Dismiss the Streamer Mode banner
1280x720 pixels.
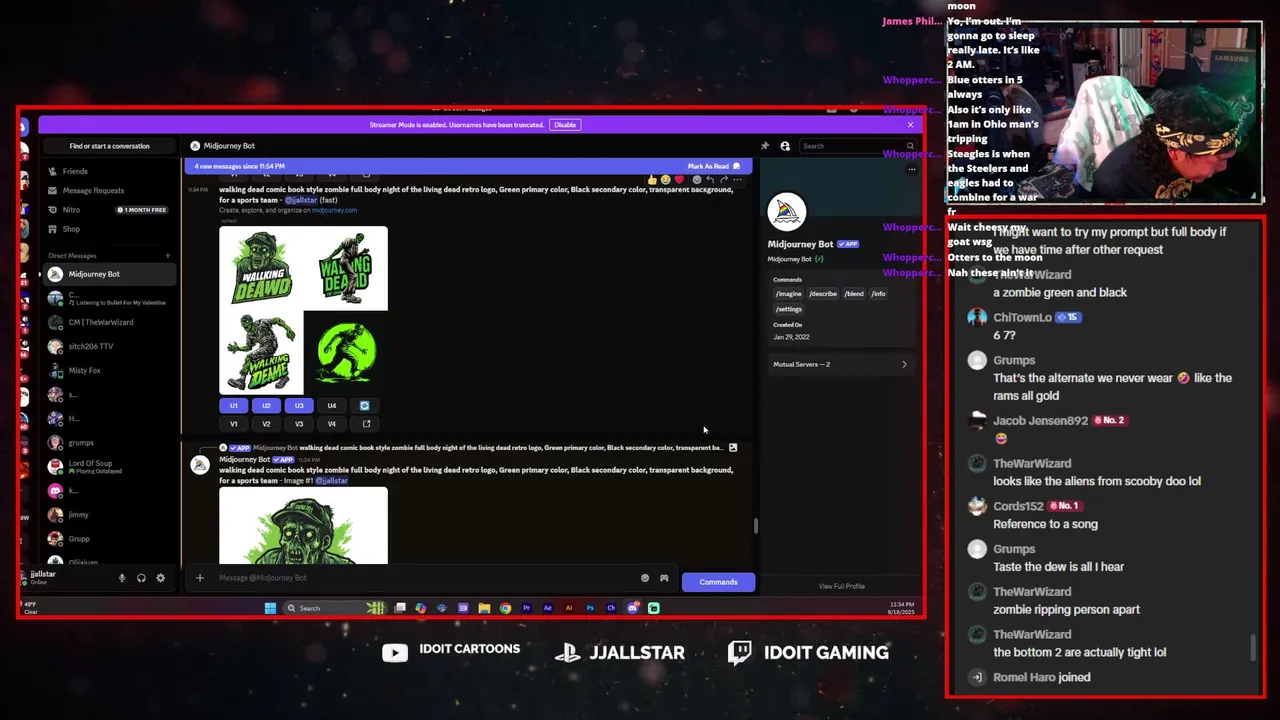click(910, 125)
